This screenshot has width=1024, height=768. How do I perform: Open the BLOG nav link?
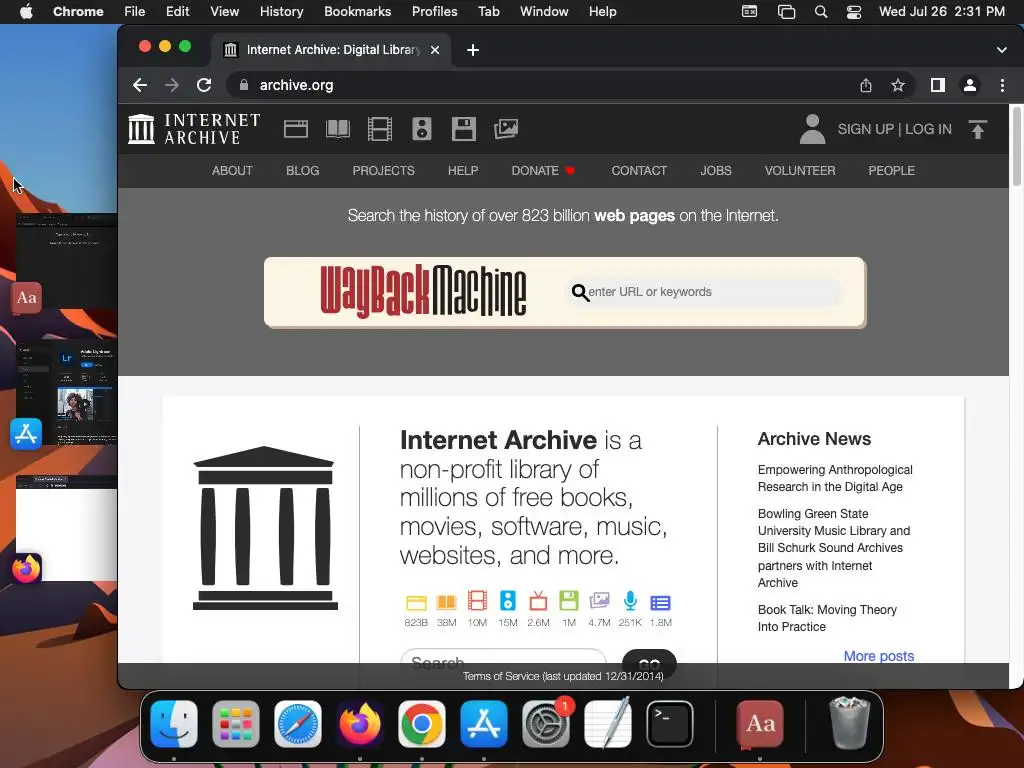point(302,170)
